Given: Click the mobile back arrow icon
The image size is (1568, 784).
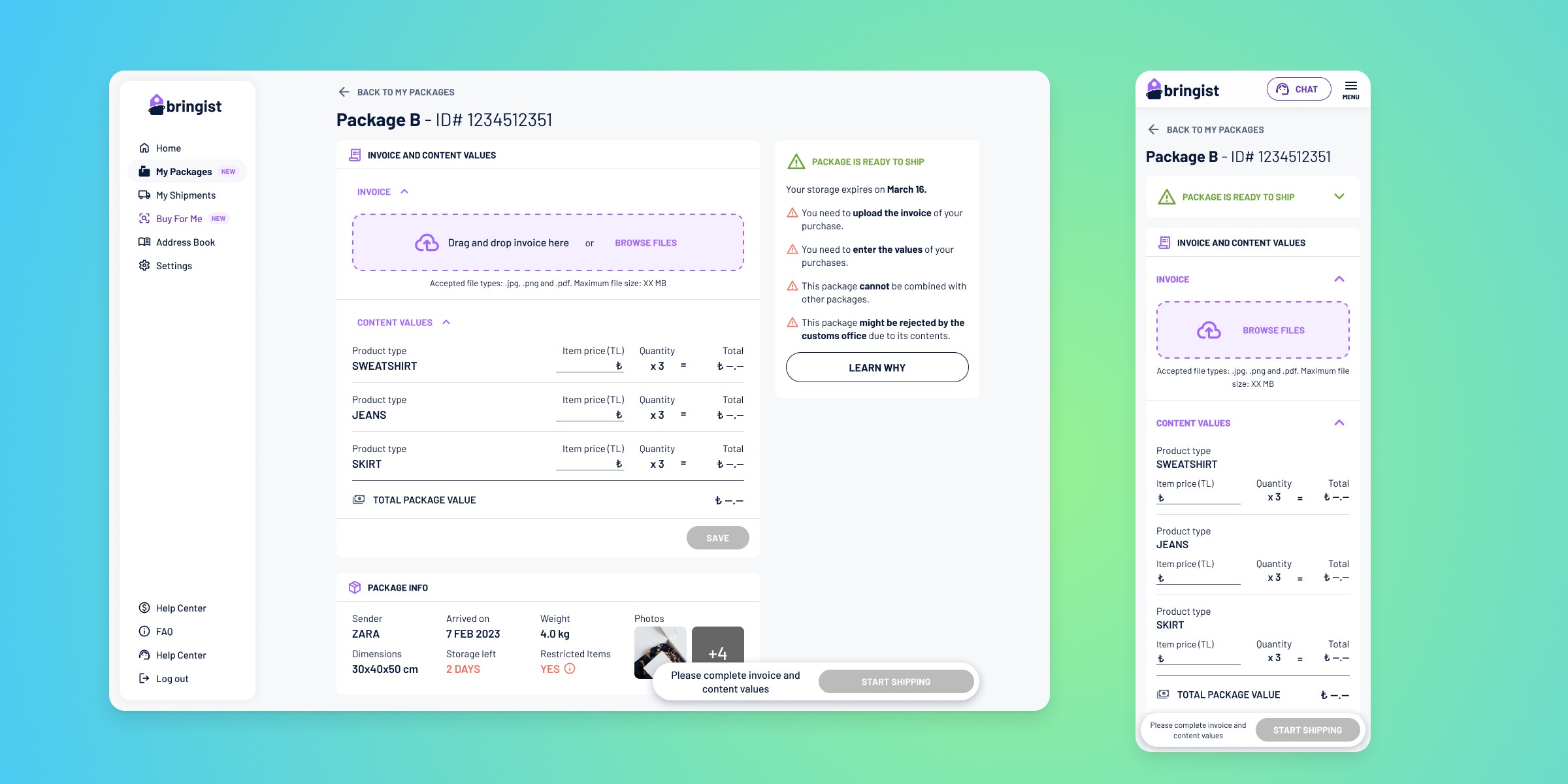Looking at the screenshot, I should click(x=1153, y=129).
